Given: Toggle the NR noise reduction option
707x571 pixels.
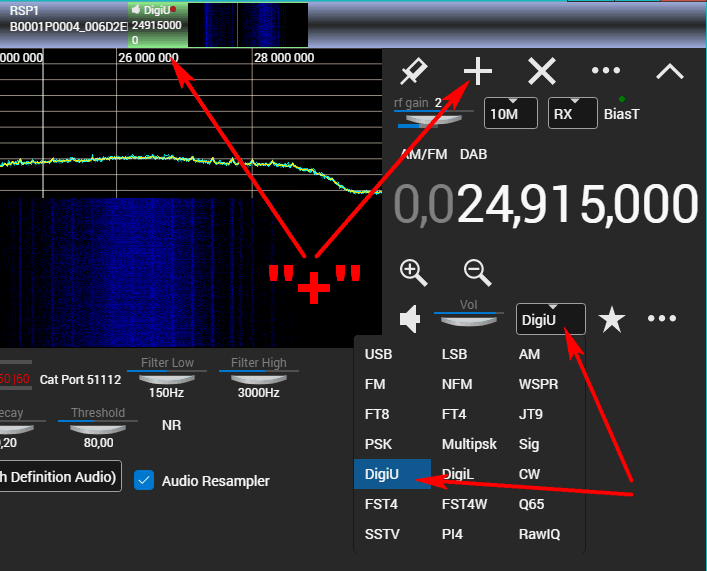Looking at the screenshot, I should pyautogui.click(x=172, y=425).
